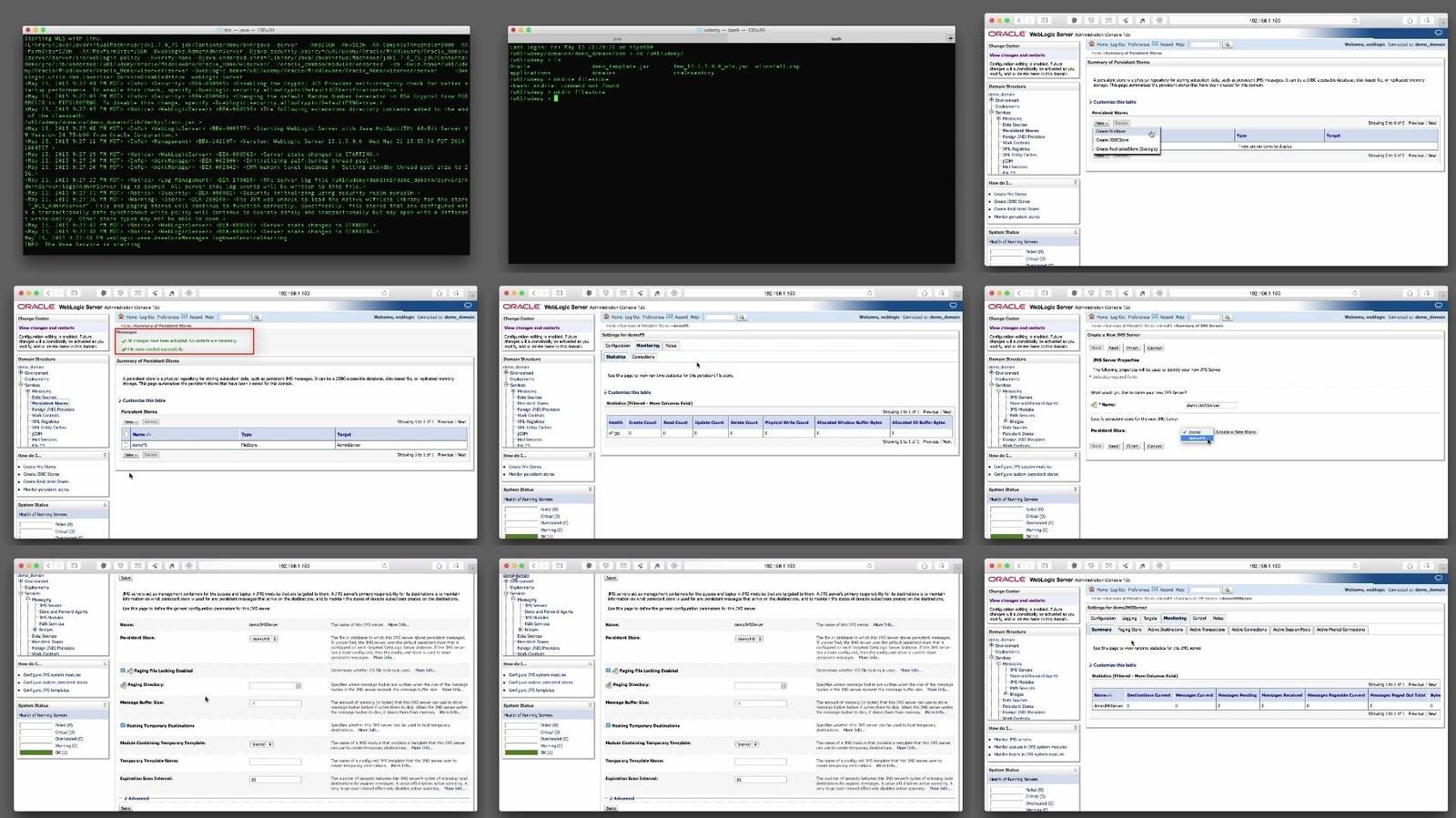Click Safari sidebar icon in Create FileStore menu window
The image size is (1456, 818).
[1045, 20]
